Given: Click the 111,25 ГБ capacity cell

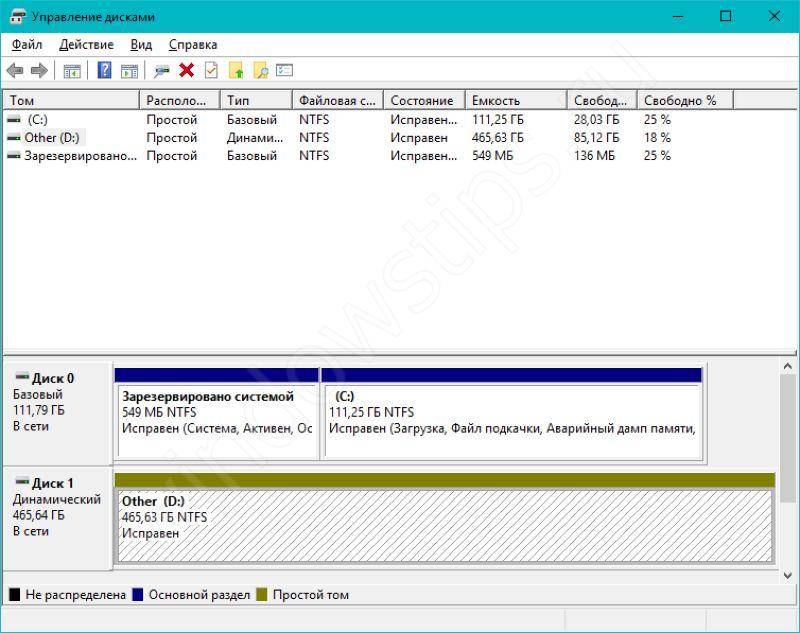Looking at the screenshot, I should (498, 119).
